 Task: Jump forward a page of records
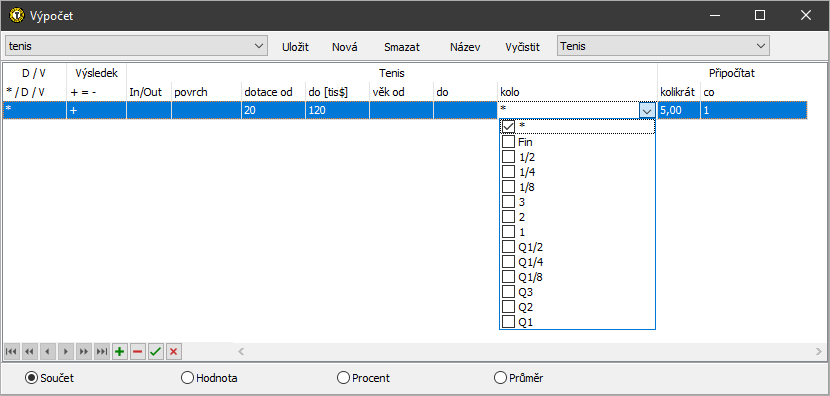tap(84, 352)
